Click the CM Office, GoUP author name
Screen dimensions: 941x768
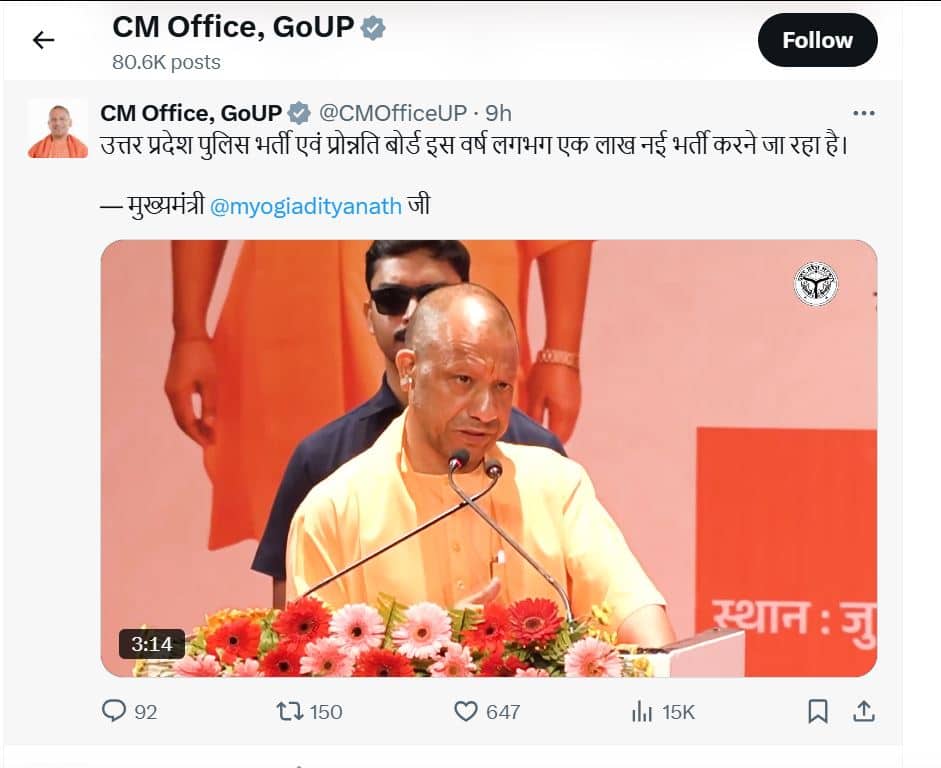click(191, 113)
